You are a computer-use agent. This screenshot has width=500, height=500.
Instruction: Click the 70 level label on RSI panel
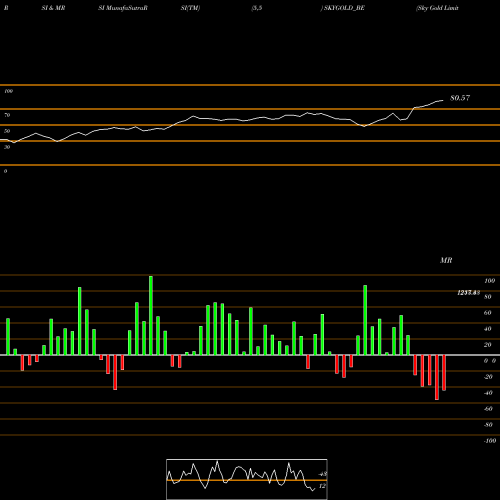tap(7, 115)
